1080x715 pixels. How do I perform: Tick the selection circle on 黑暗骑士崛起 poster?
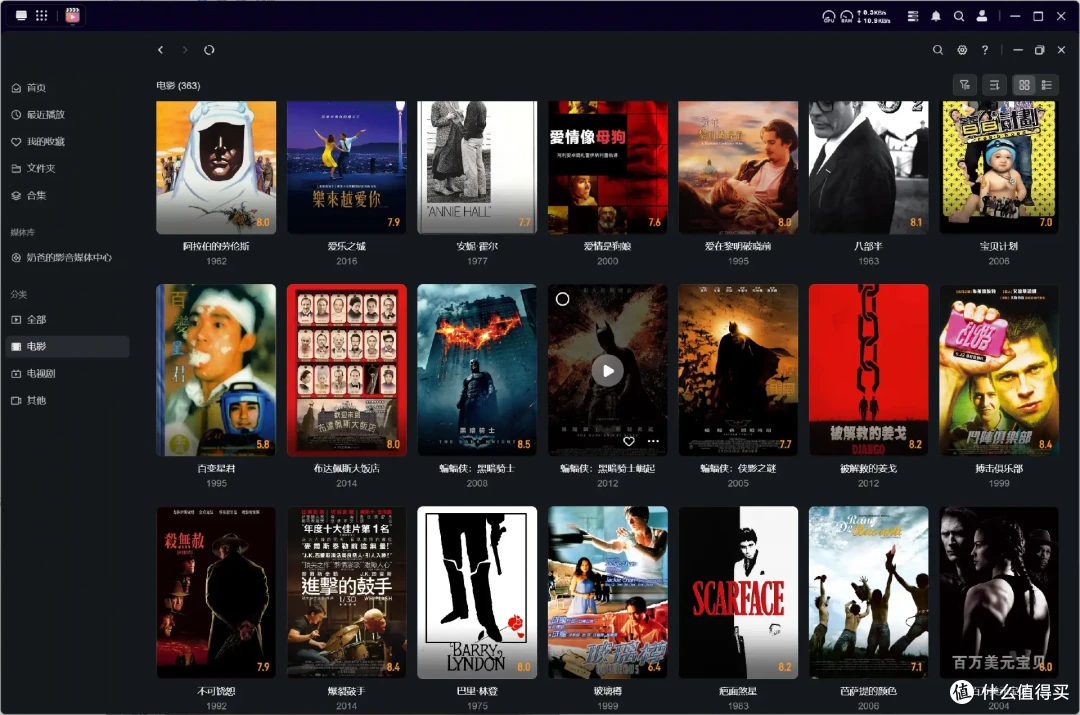coord(563,299)
